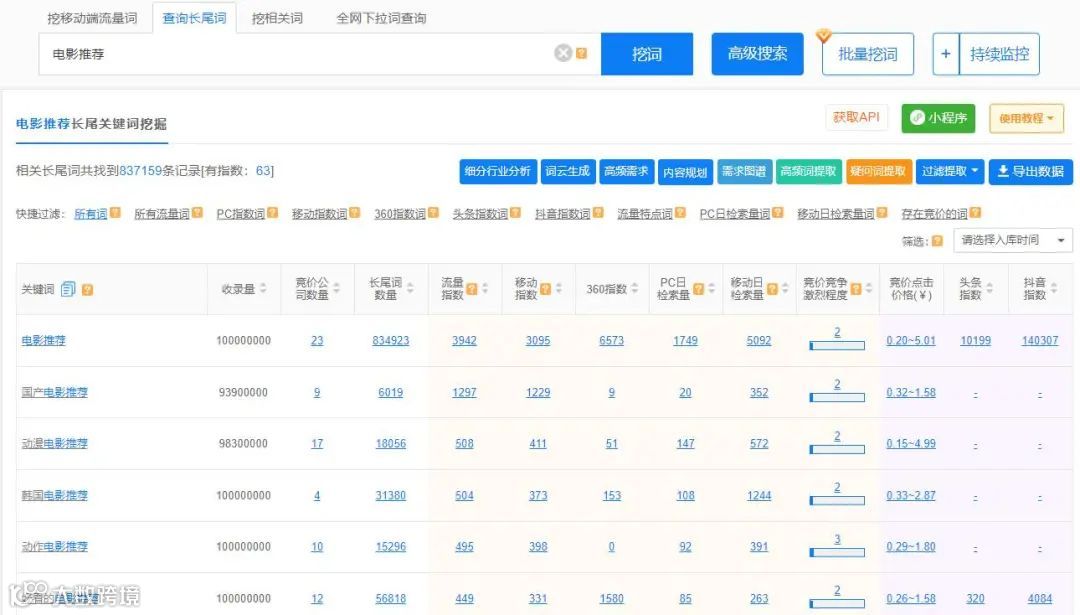Click the 导出数据 export button
The height and width of the screenshot is (615, 1080).
point(1030,171)
